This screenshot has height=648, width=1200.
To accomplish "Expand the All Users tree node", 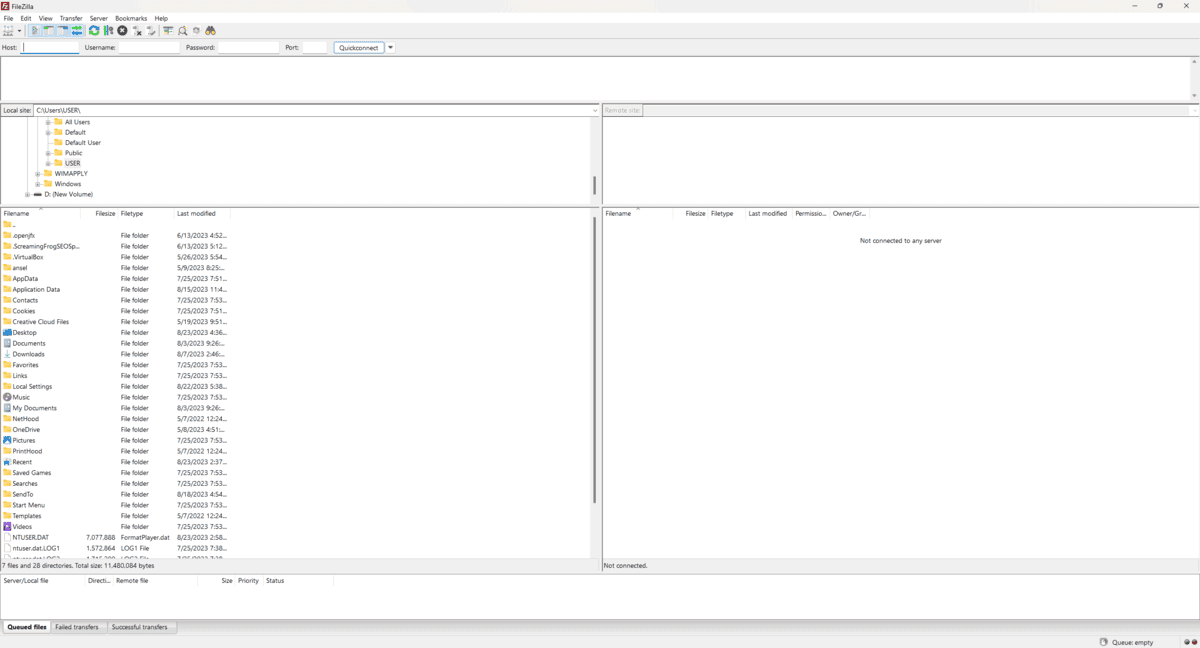I will pyautogui.click(x=47, y=122).
